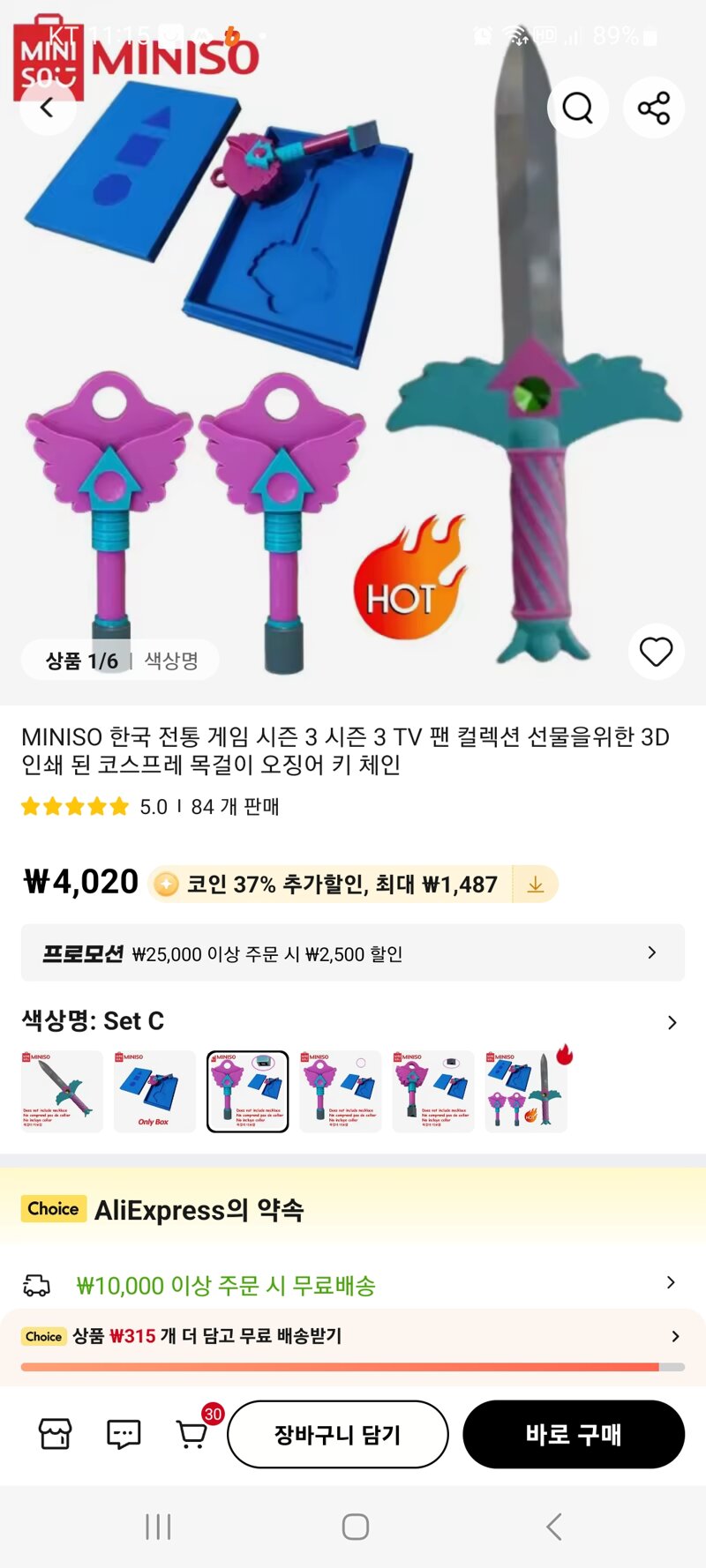Image resolution: width=706 pixels, height=1568 pixels.
Task: Expand the free shipping ₩10,000 row
Action: click(353, 1285)
